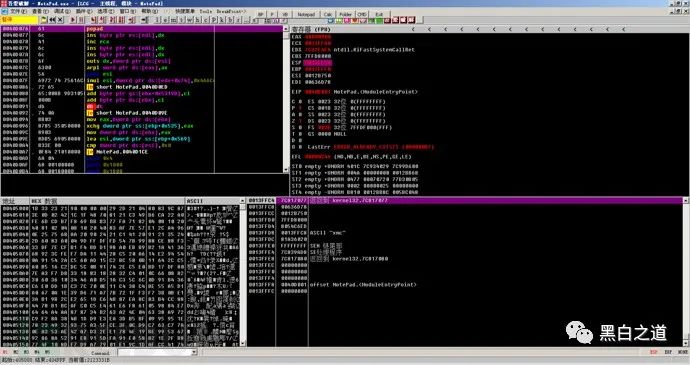Show CPU window via C icon
The width and height of the screenshot is (690, 365).
coord(206,20)
